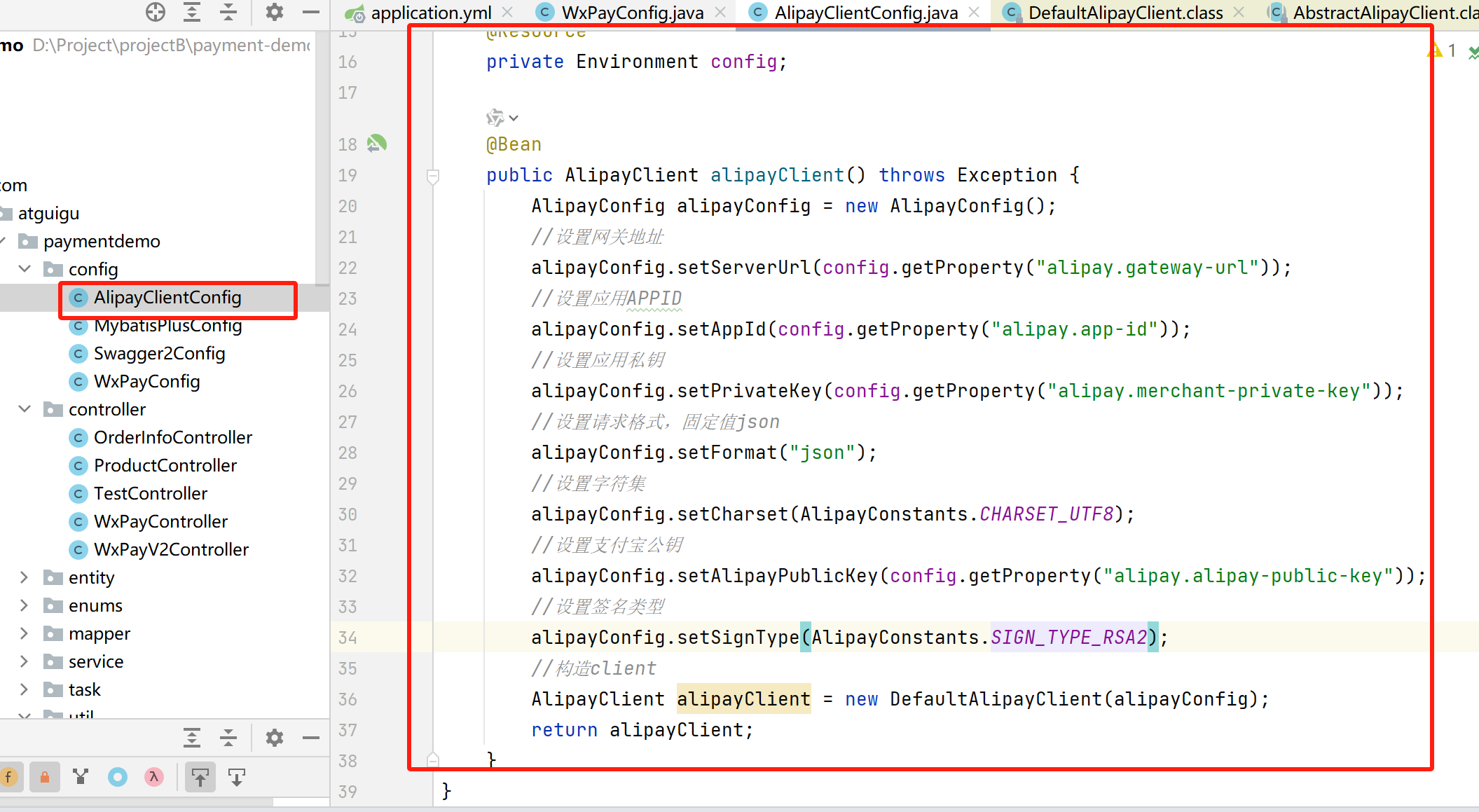Click the Spring bean gutter icon on line 18
The height and width of the screenshot is (812, 1479).
point(377,144)
